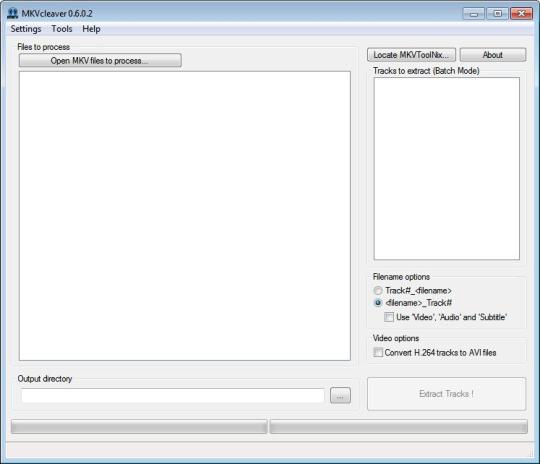
Task: Click the right progress bar
Action: tap(398, 426)
